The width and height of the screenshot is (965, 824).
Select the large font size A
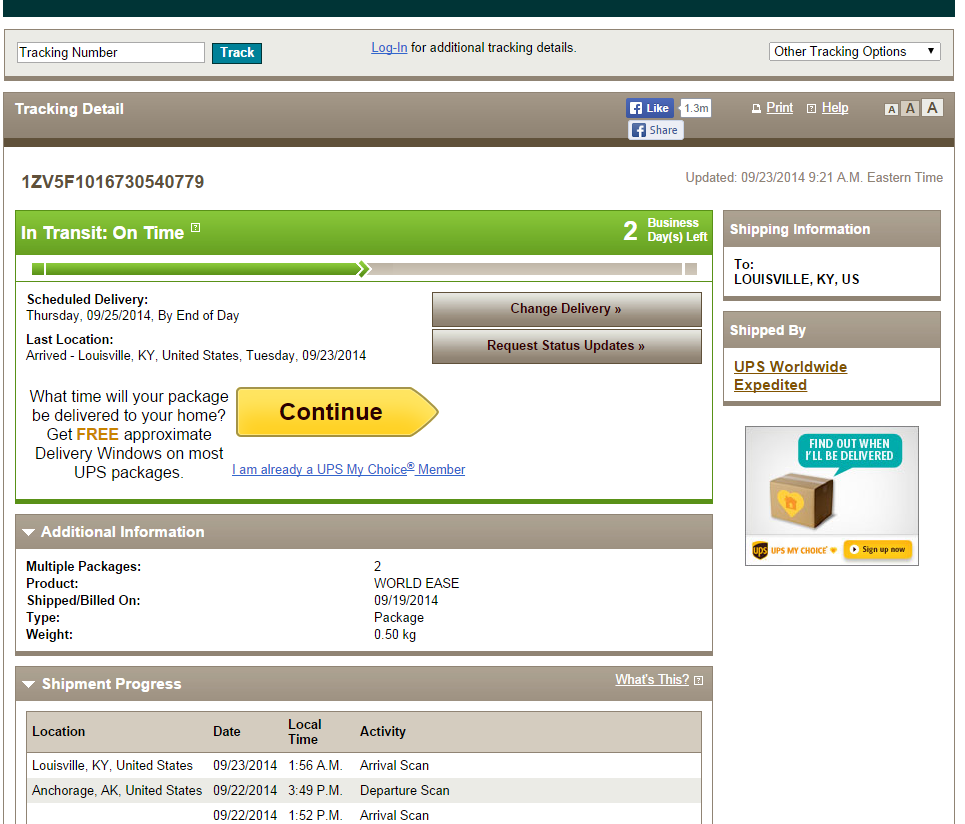click(x=932, y=108)
